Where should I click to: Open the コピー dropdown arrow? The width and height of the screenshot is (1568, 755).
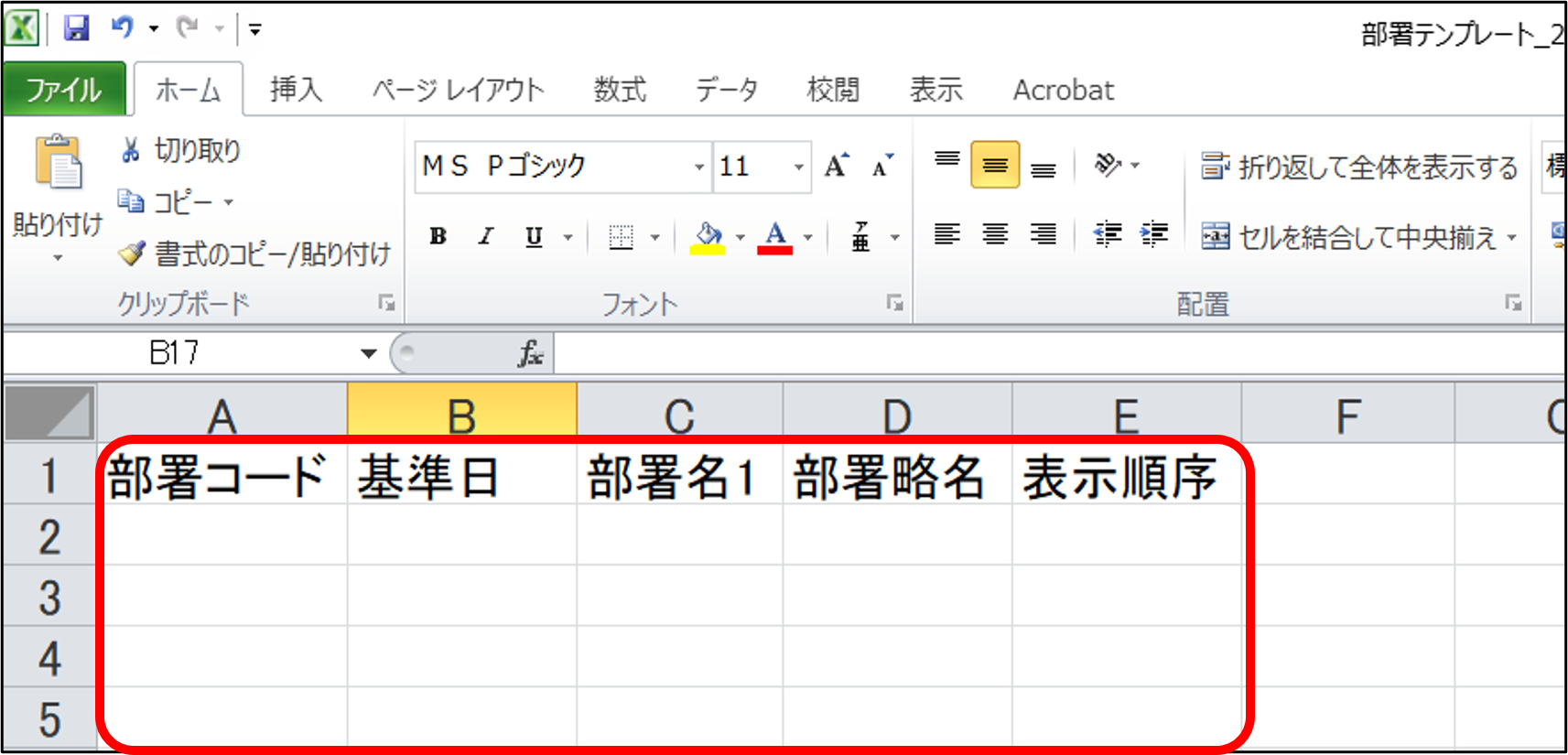pos(229,202)
